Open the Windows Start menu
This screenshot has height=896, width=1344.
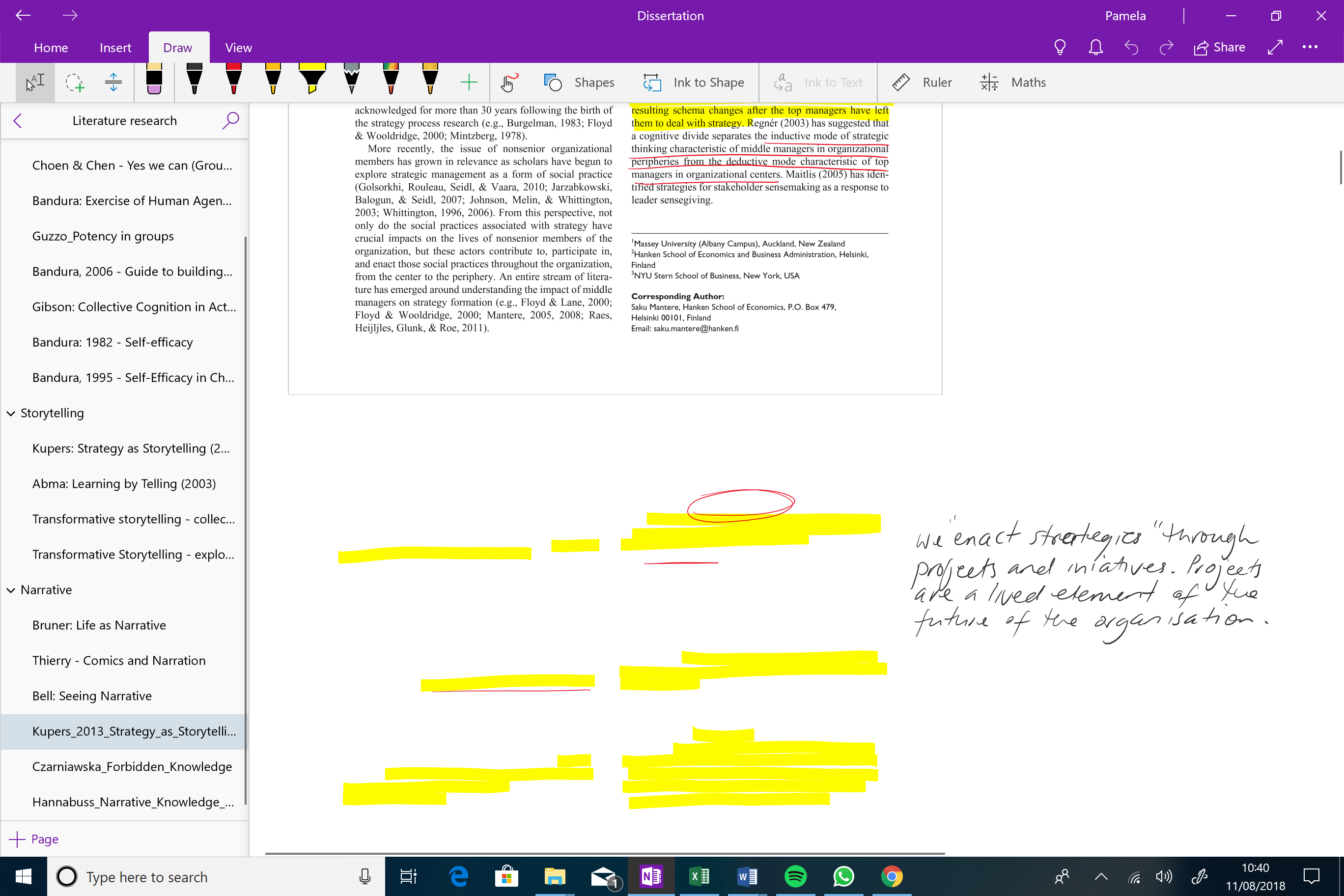(24, 876)
